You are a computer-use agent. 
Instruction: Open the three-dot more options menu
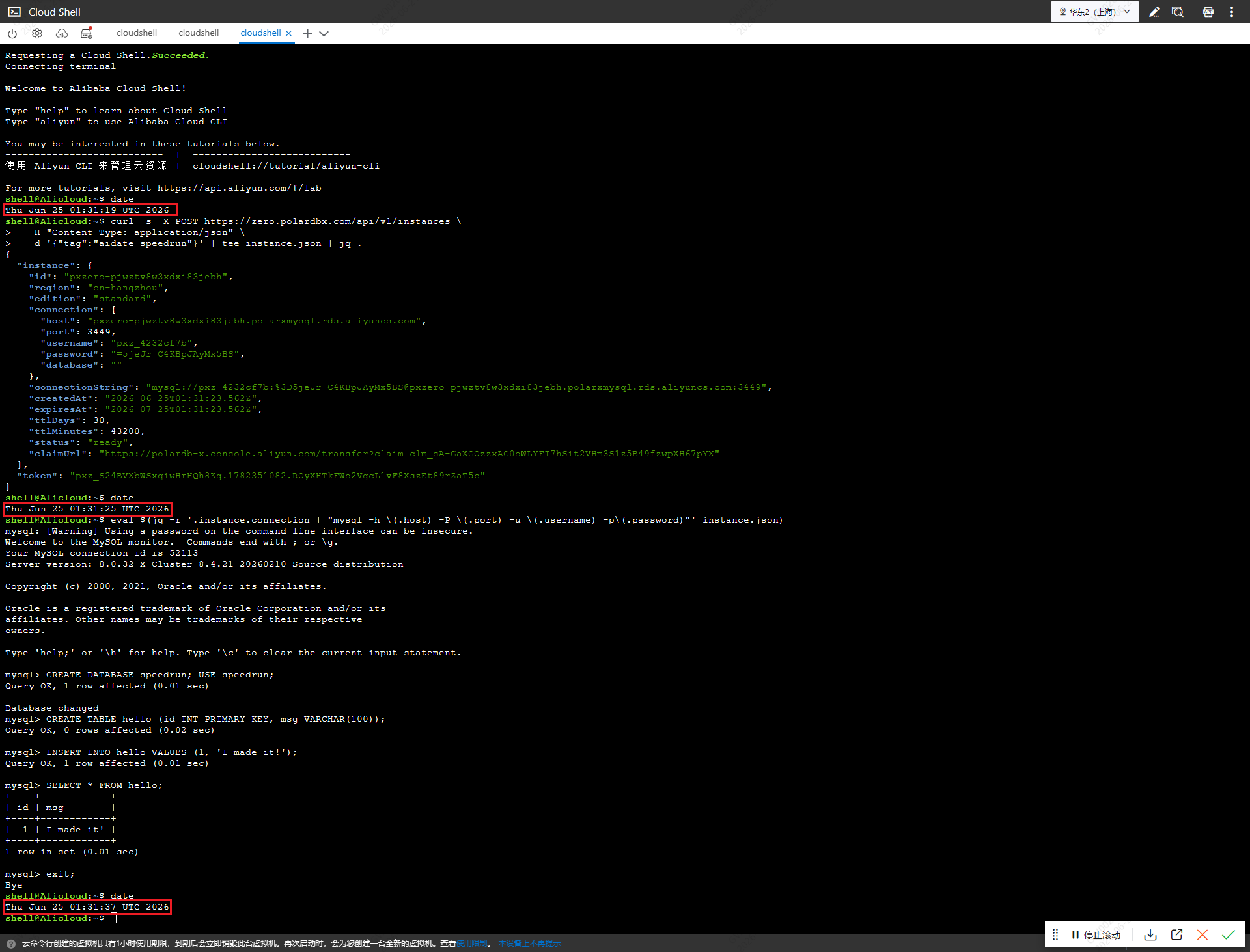[1232, 12]
